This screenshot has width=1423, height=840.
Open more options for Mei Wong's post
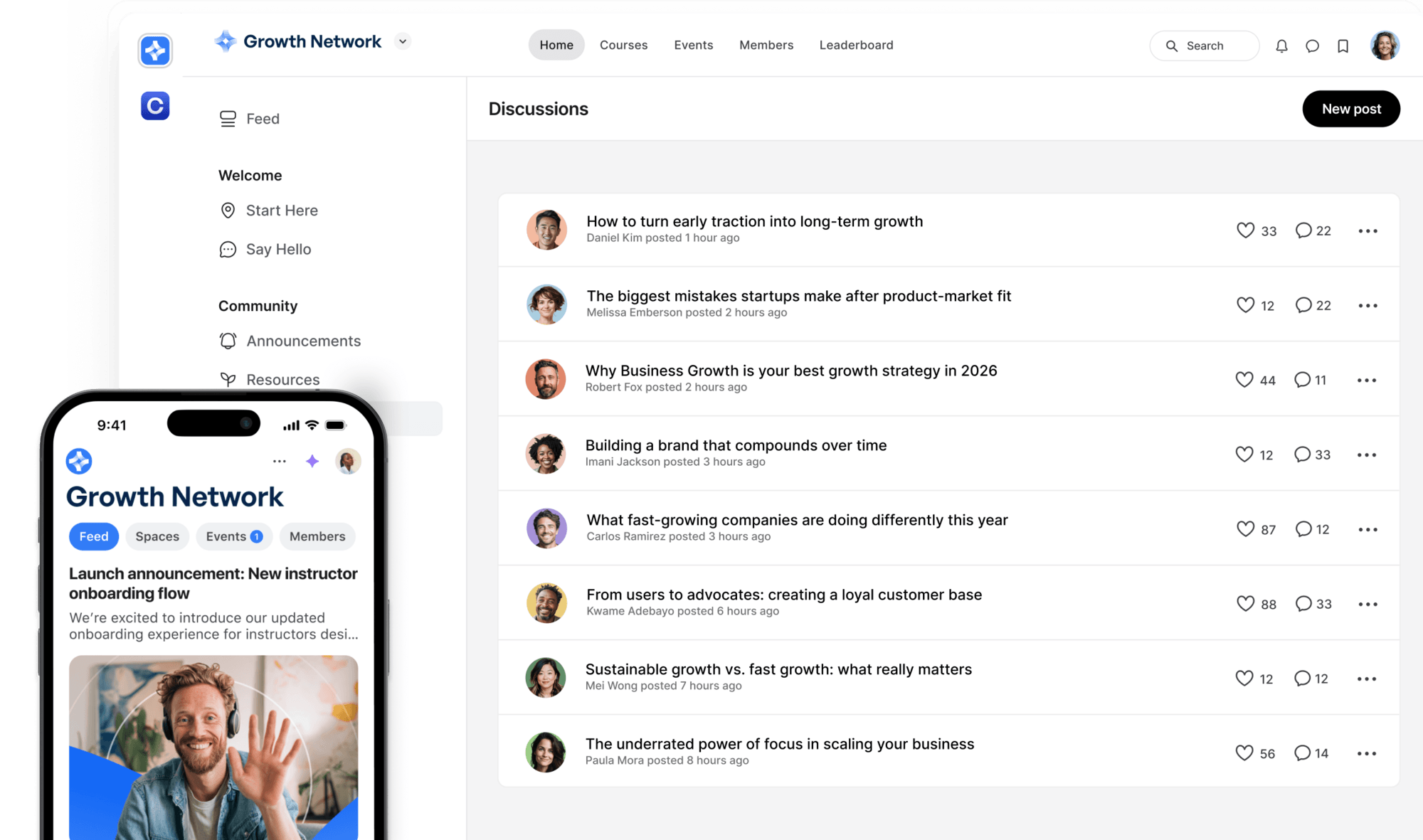click(1367, 679)
